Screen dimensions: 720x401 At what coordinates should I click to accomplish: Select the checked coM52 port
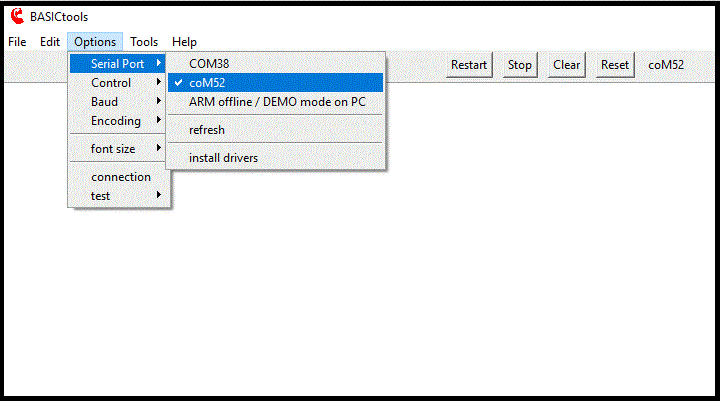pyautogui.click(x=207, y=83)
